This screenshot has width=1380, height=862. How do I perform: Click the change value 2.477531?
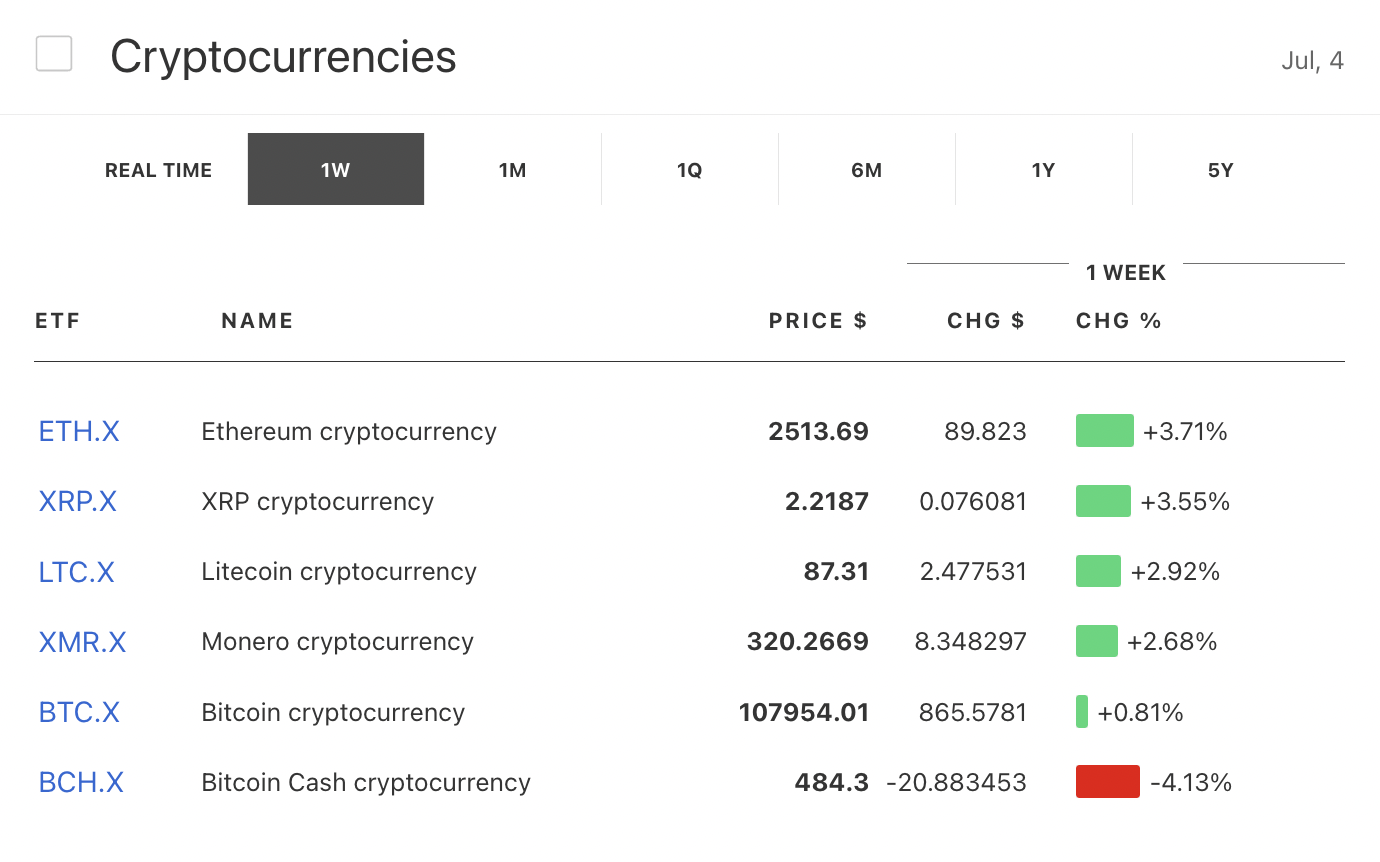click(973, 572)
